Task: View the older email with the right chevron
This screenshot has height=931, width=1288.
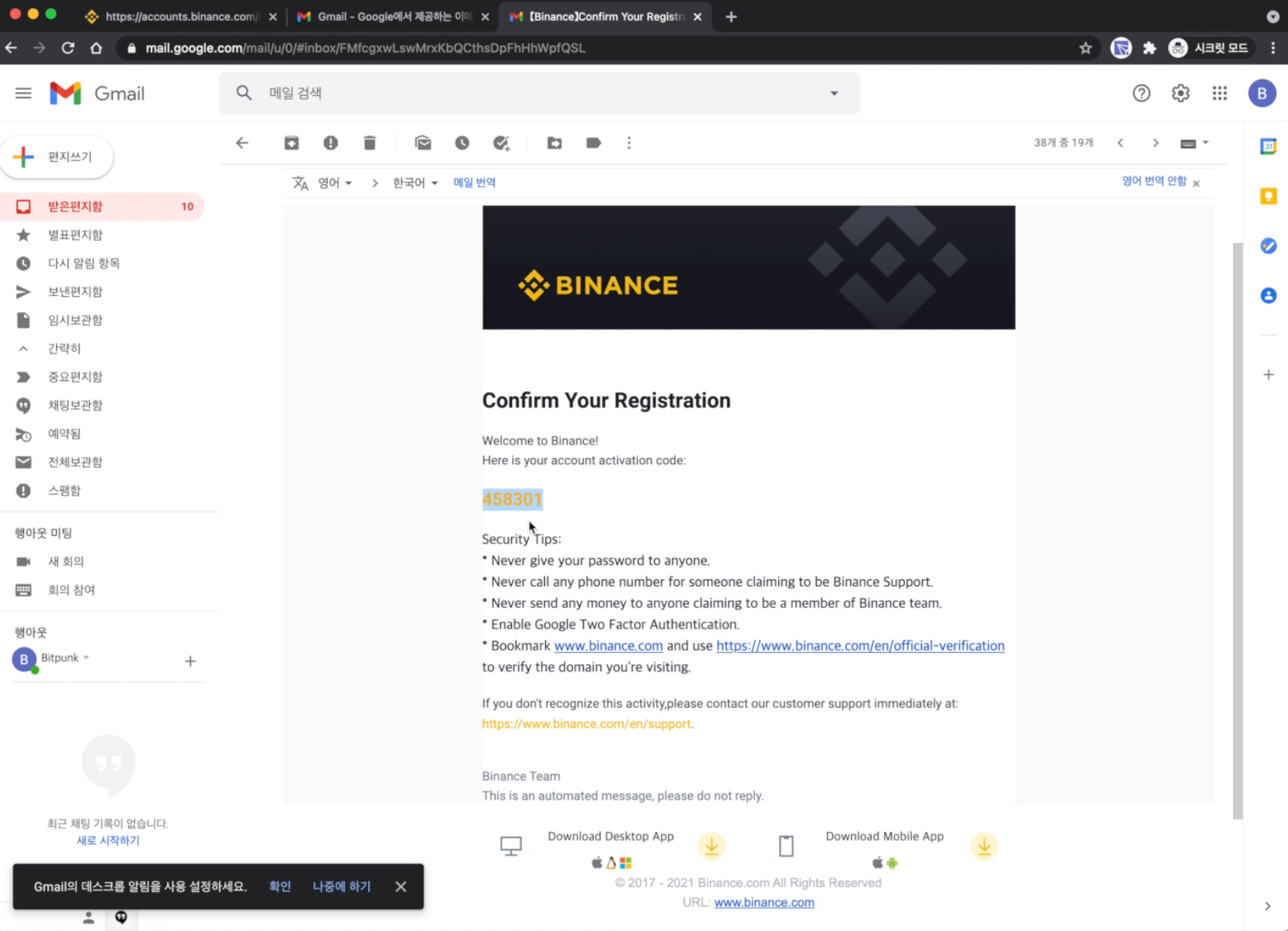Action: pos(1155,142)
